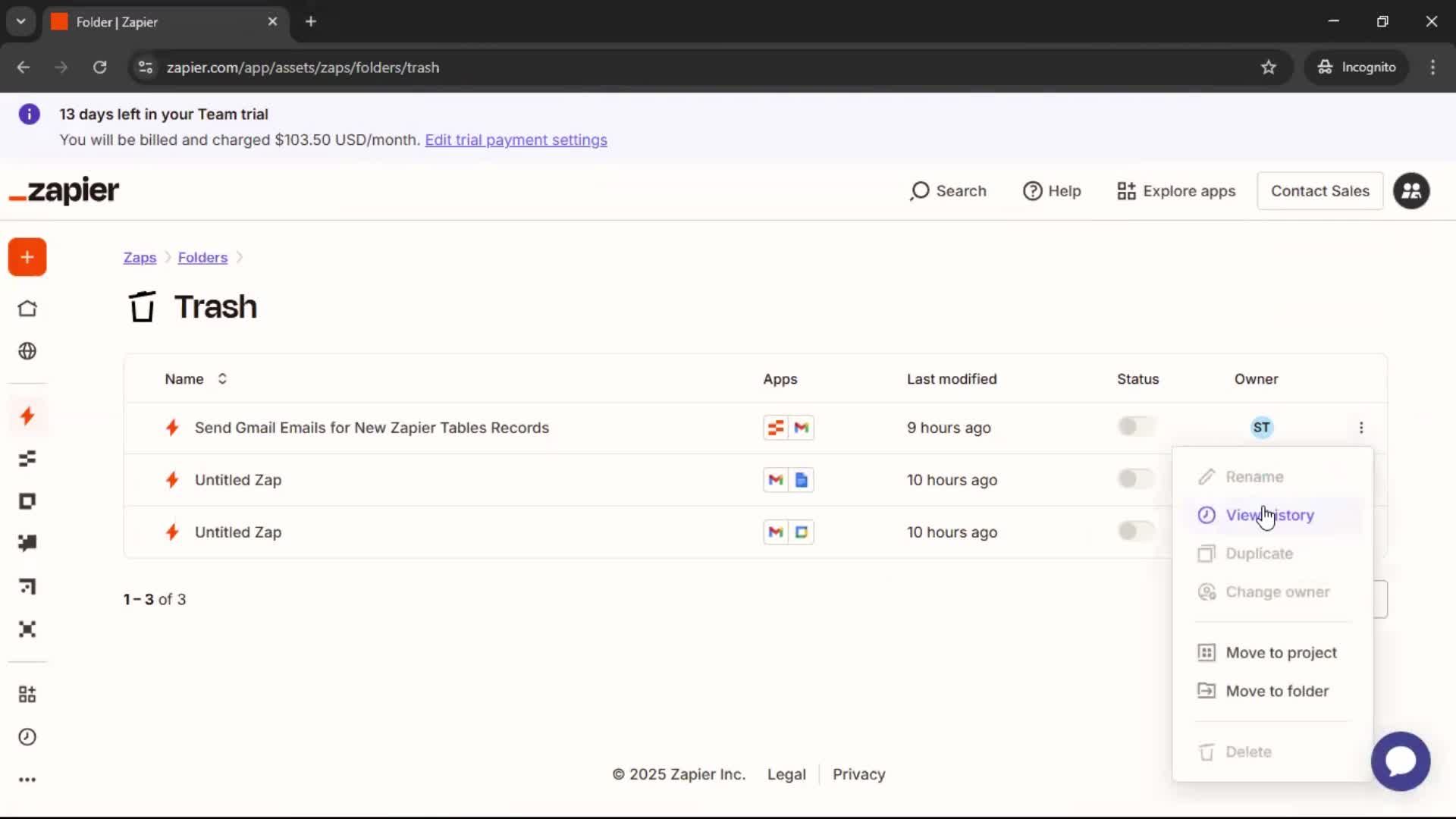This screenshot has width=1456, height=819.
Task: Click the ST owner avatar
Action: [1261, 428]
